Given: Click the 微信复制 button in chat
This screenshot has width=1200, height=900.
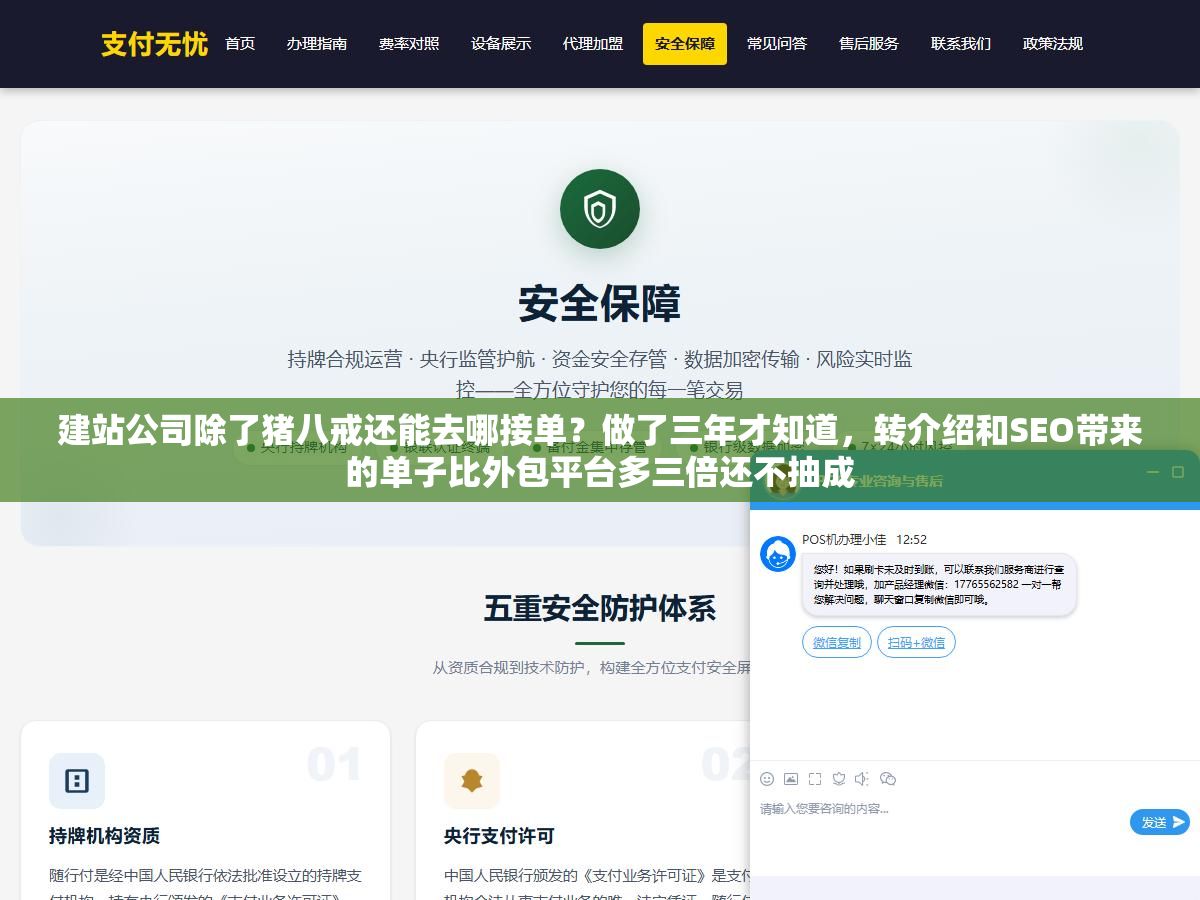Looking at the screenshot, I should click(x=837, y=642).
